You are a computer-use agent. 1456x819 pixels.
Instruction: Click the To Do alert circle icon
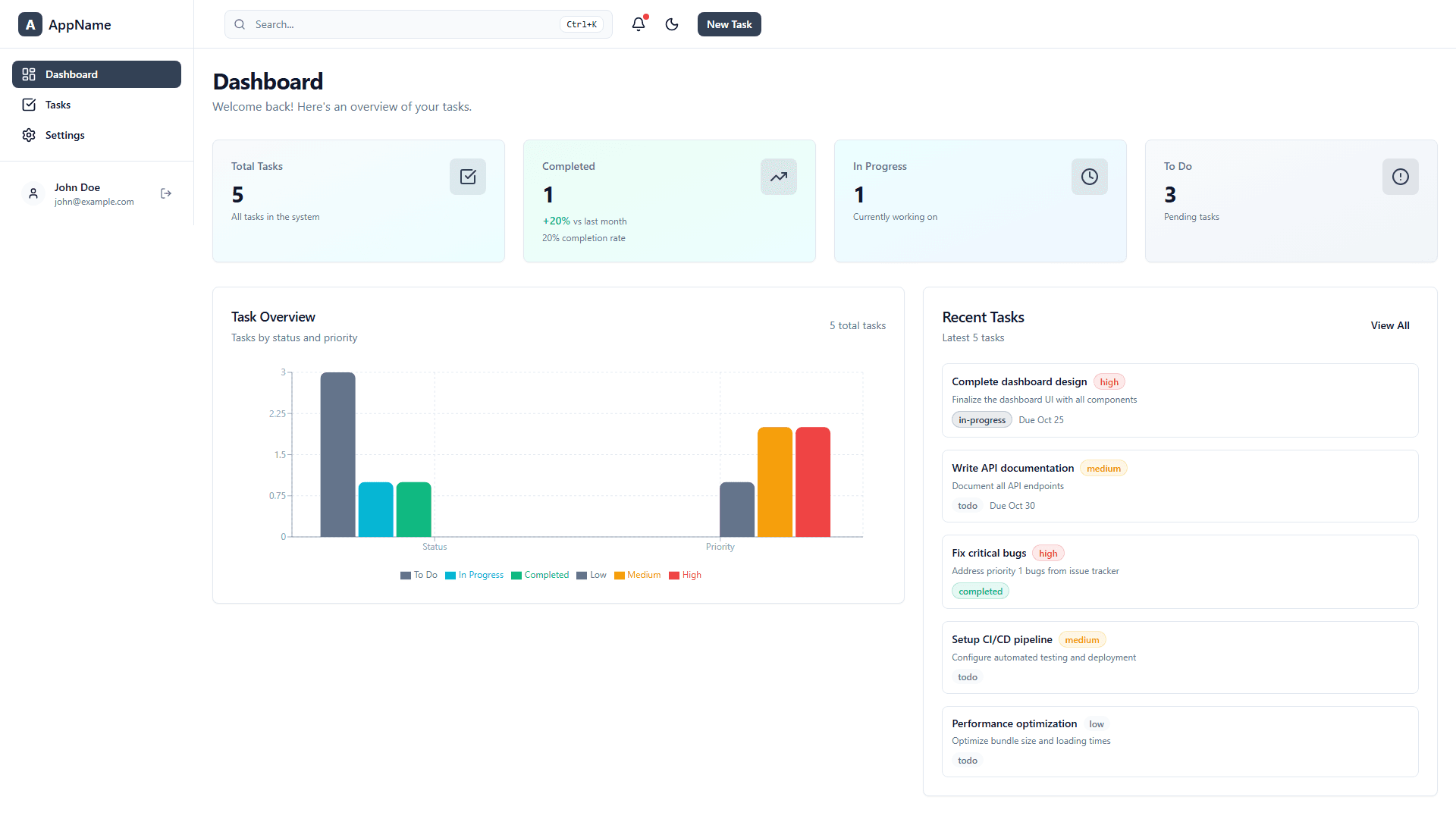(x=1401, y=177)
